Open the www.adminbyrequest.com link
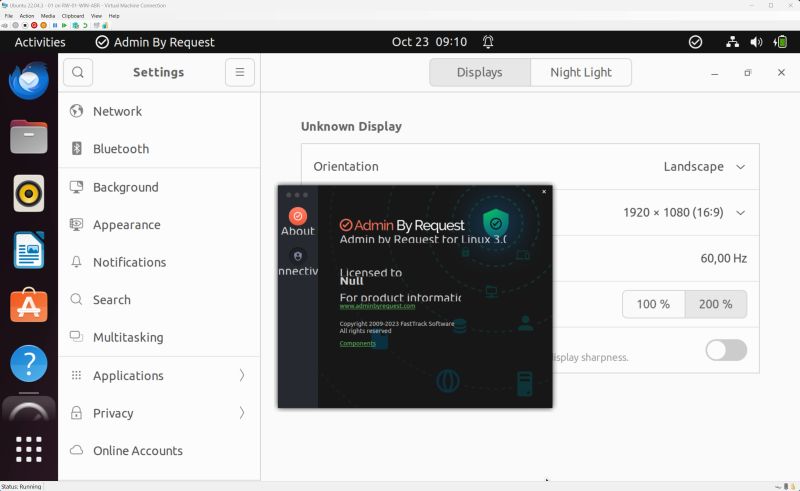The width and height of the screenshot is (800, 491). [x=377, y=306]
